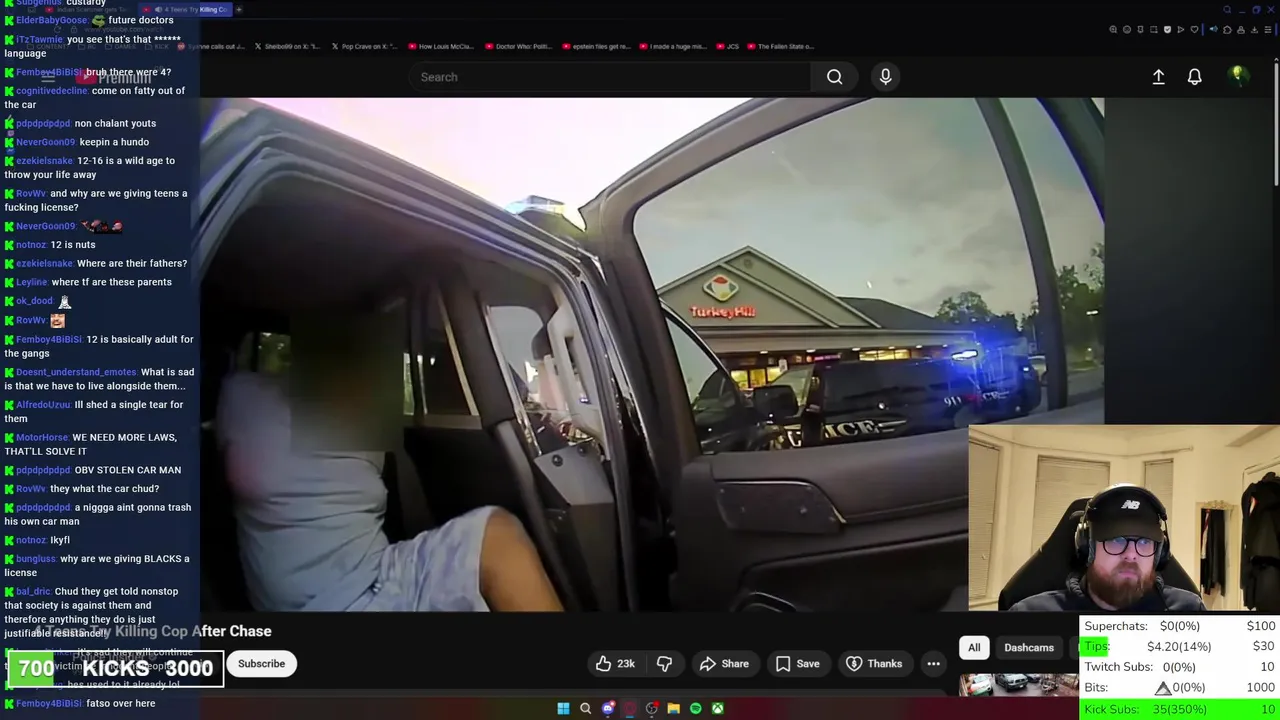Click the browser window search icon top right
This screenshot has width=1280, height=720.
pos(1227,9)
